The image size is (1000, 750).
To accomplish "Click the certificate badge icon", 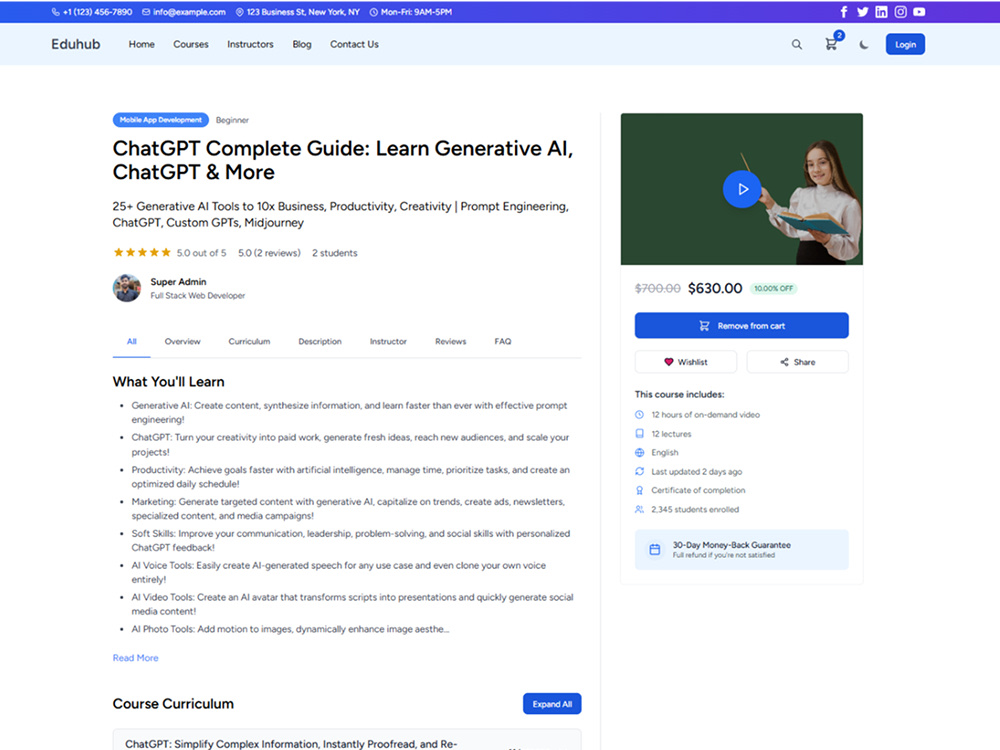I will (x=640, y=490).
